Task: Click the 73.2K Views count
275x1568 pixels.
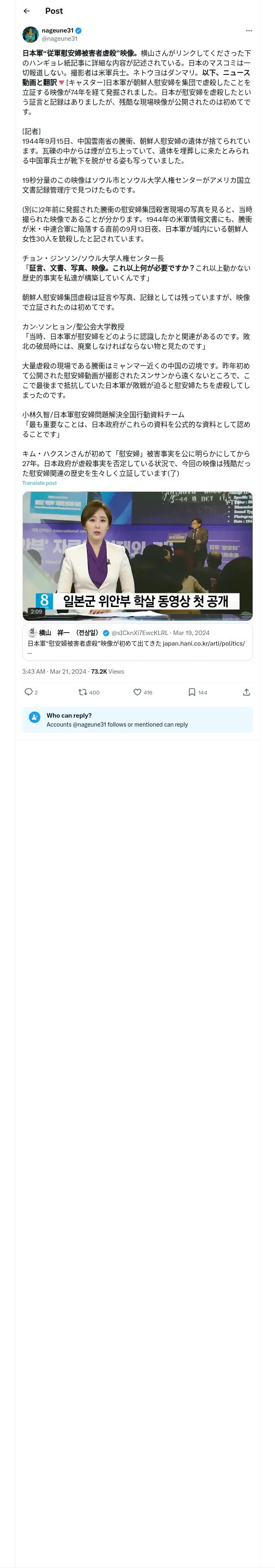Action: click(107, 671)
